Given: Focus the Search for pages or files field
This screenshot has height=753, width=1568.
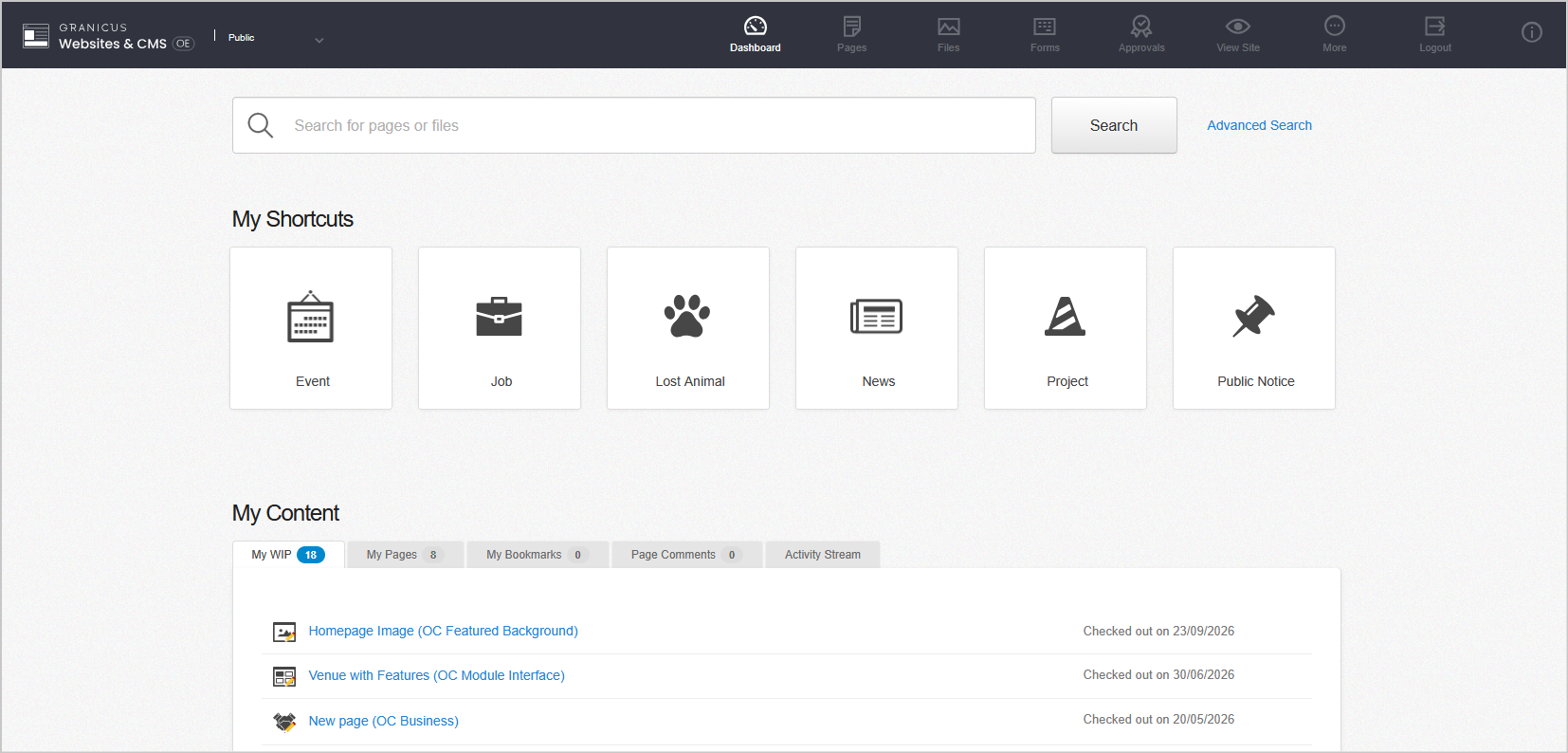Looking at the screenshot, I should pos(634,125).
